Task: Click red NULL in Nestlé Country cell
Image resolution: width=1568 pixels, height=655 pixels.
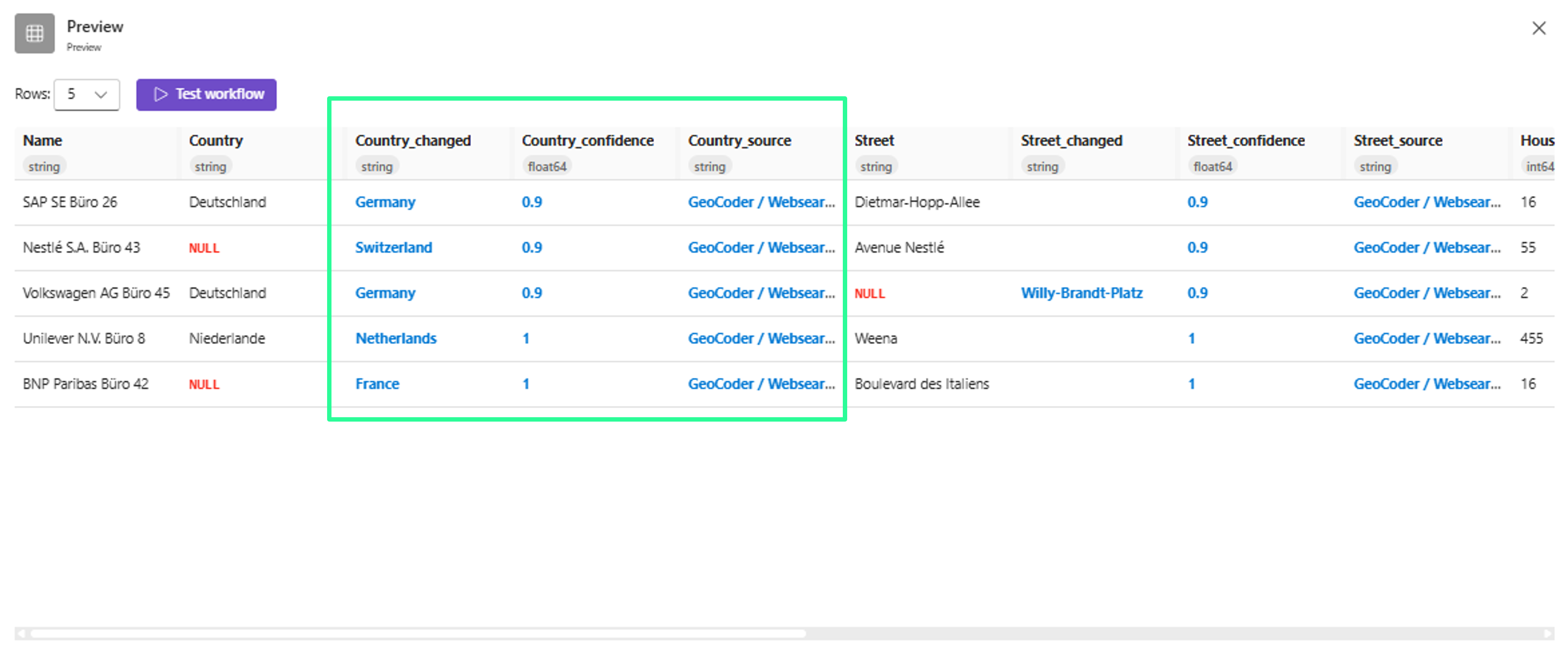Action: click(204, 248)
